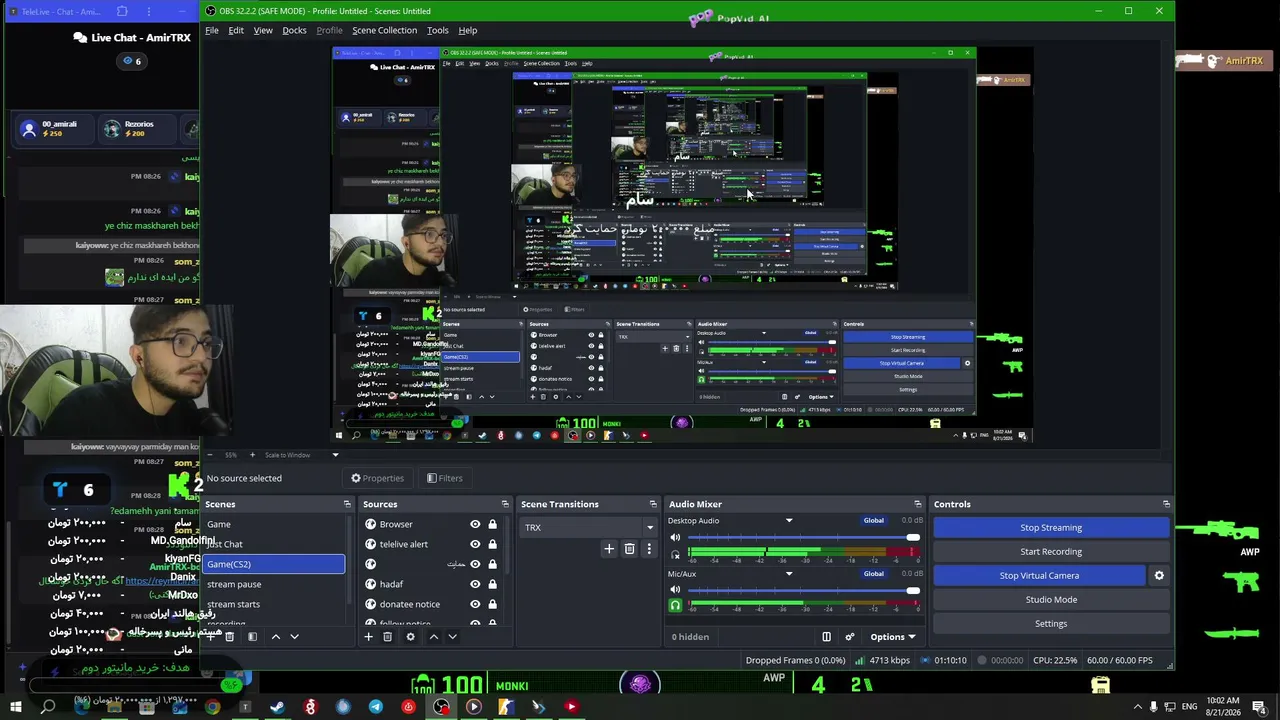Screen dimensions: 1280x720
Task: Open OBS Settings from Controls
Action: [1051, 624]
